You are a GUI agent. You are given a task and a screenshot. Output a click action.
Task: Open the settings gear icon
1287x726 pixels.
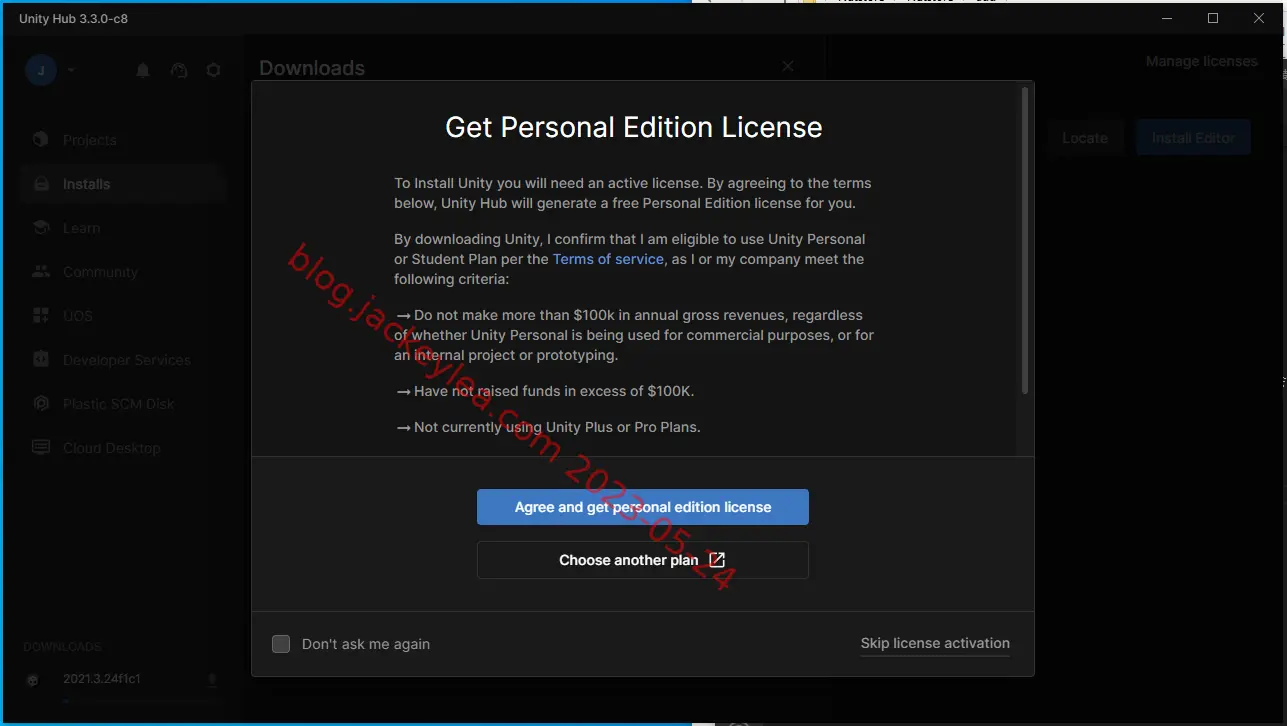click(213, 70)
